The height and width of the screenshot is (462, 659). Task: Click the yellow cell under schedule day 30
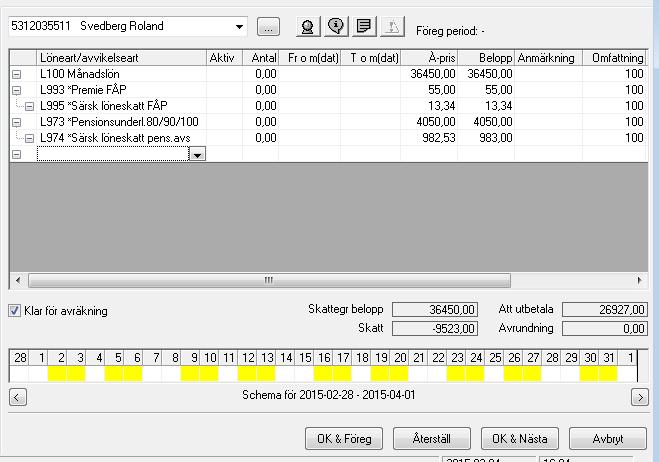pos(589,374)
